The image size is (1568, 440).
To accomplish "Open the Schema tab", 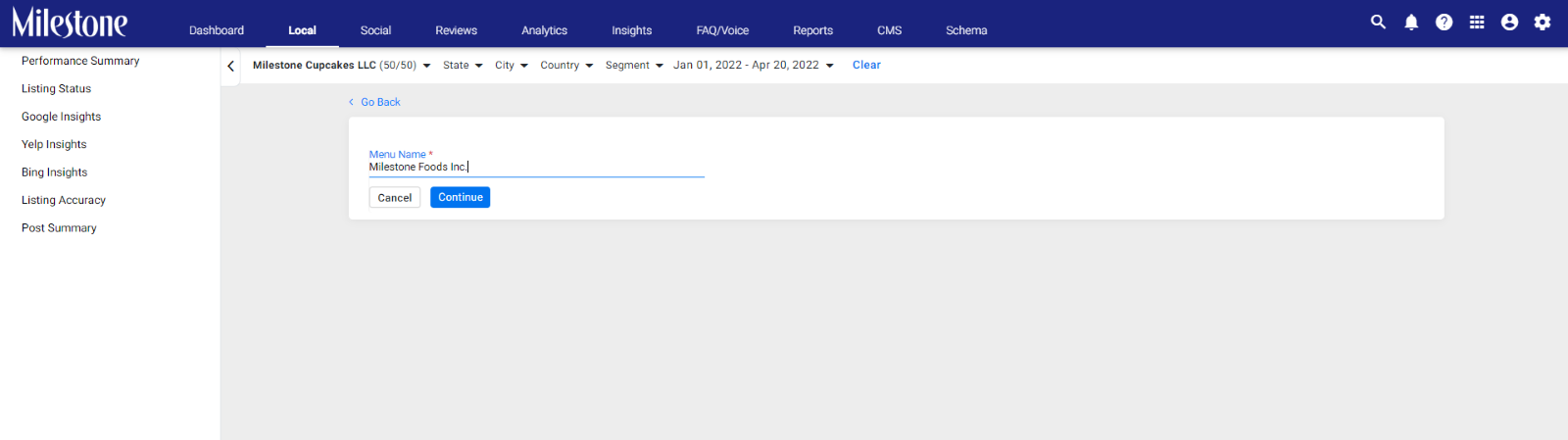I will [x=966, y=30].
